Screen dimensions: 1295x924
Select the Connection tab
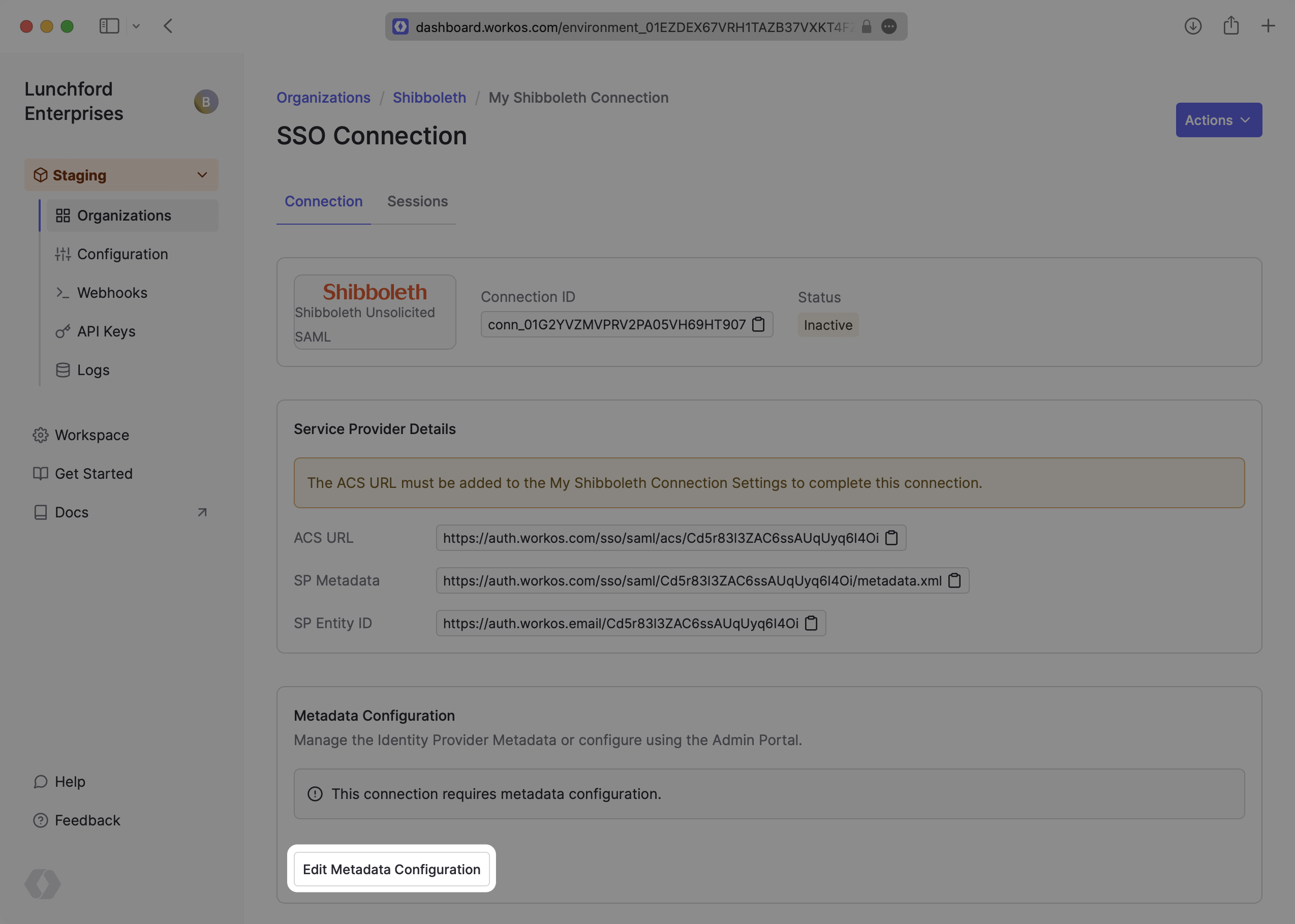(323, 201)
